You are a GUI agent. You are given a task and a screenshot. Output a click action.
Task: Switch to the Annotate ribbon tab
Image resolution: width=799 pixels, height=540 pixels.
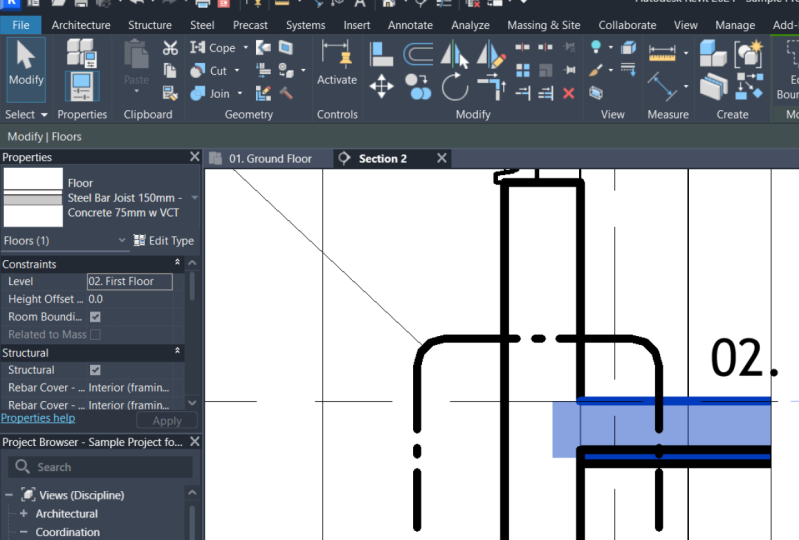coord(410,25)
